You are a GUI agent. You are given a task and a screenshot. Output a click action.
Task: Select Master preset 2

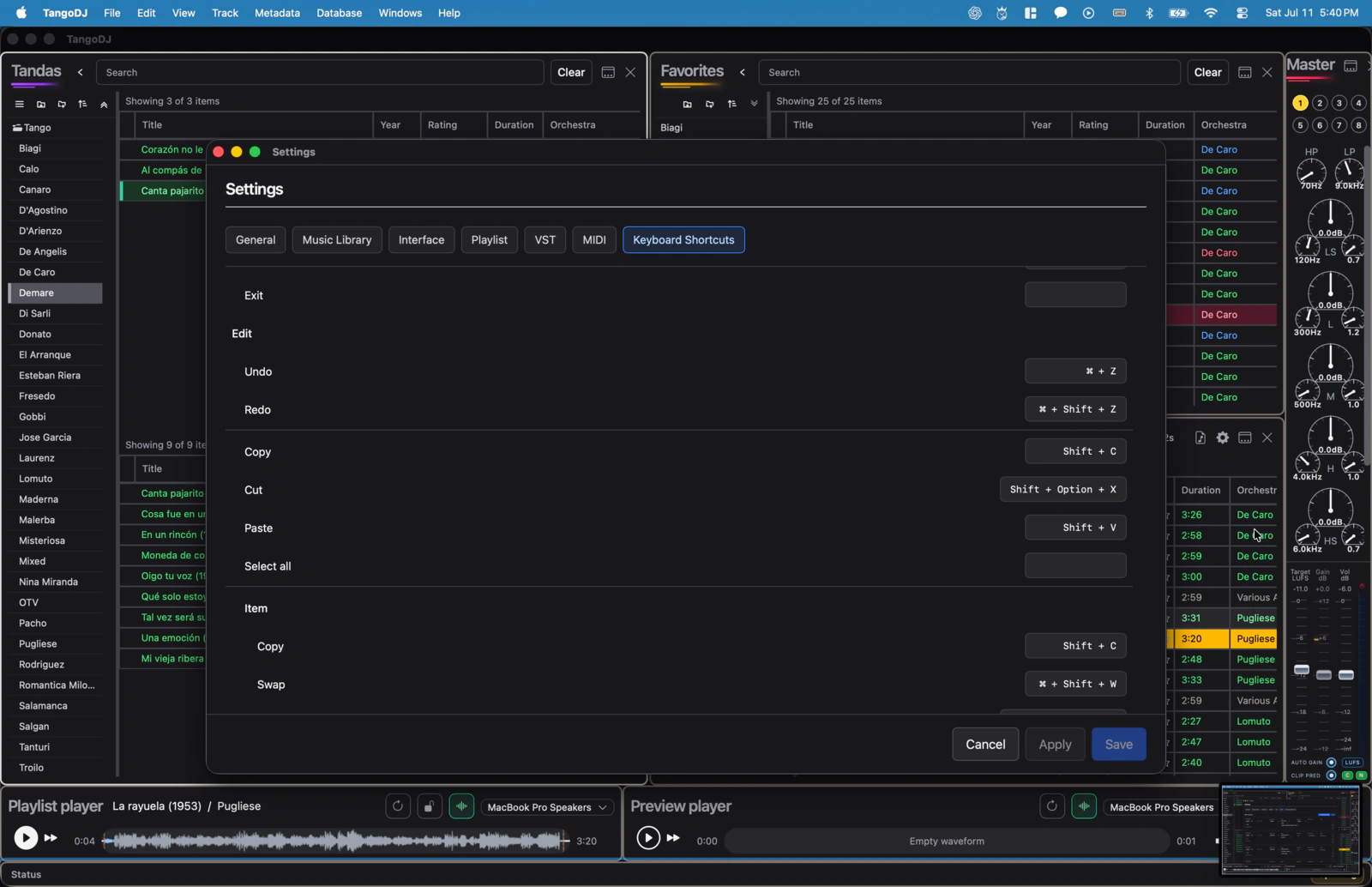1320,103
